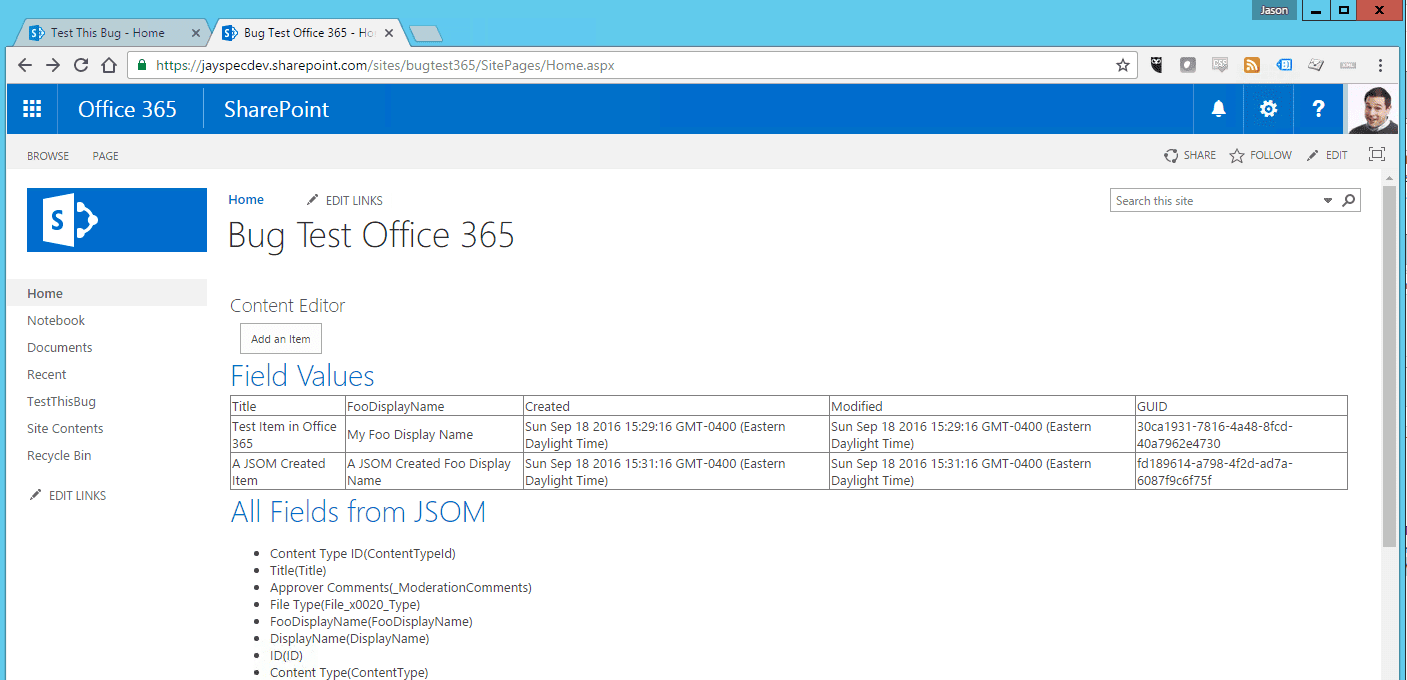Open Documents from the left sidebar

click(x=60, y=347)
